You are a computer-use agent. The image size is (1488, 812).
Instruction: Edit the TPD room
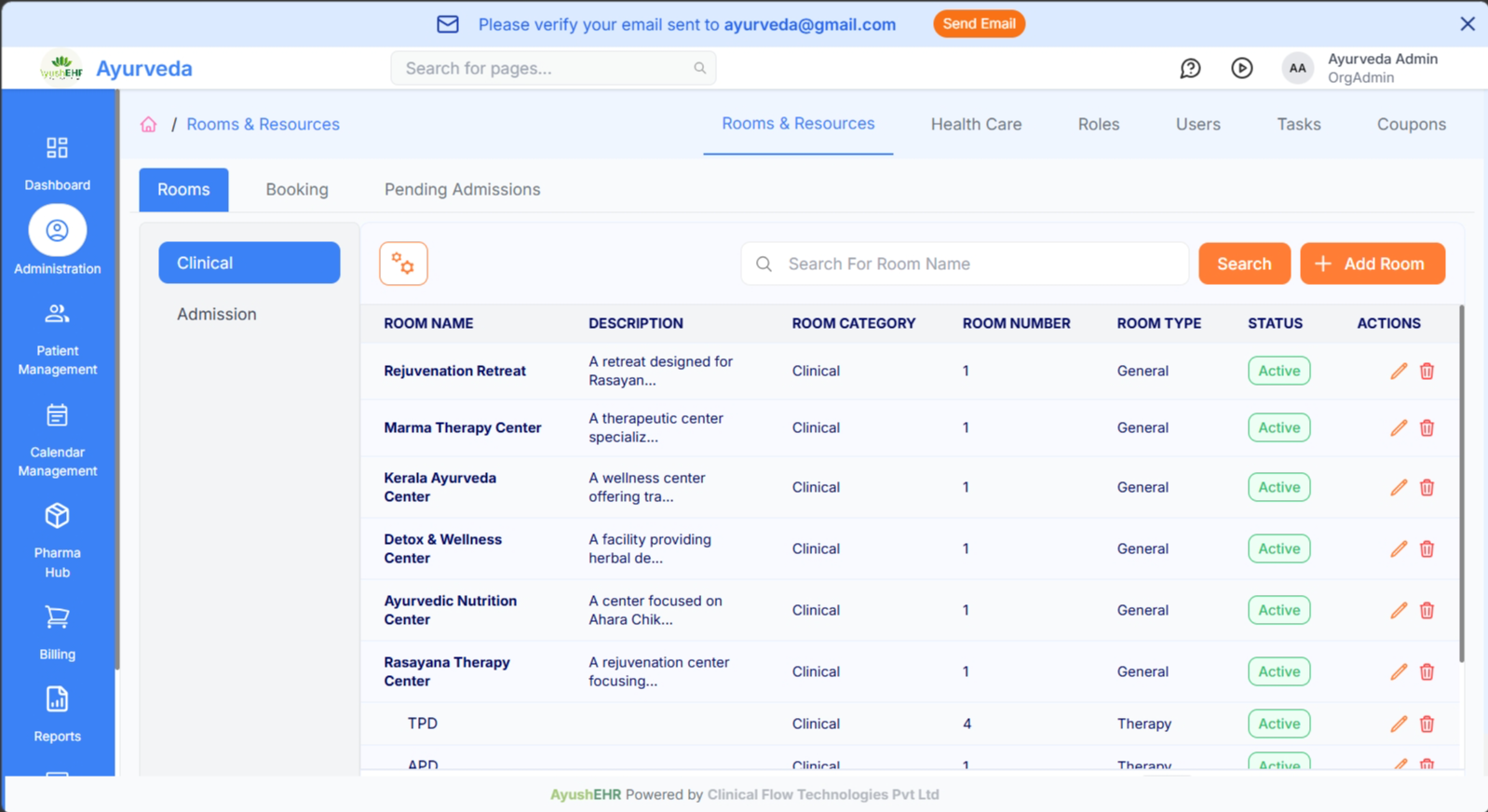pos(1399,724)
